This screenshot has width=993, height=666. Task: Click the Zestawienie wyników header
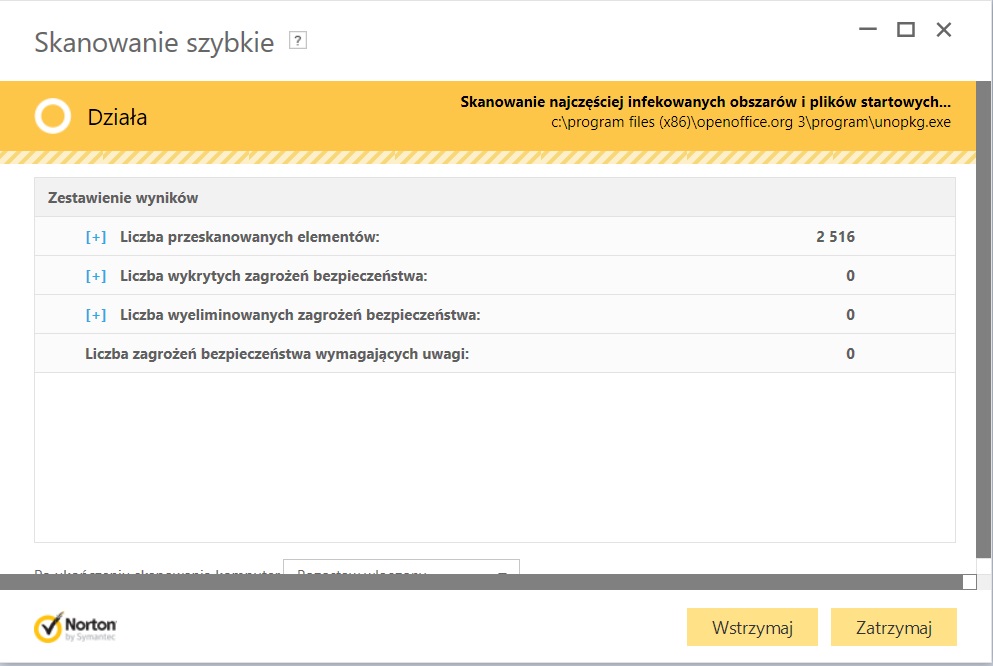[123, 198]
